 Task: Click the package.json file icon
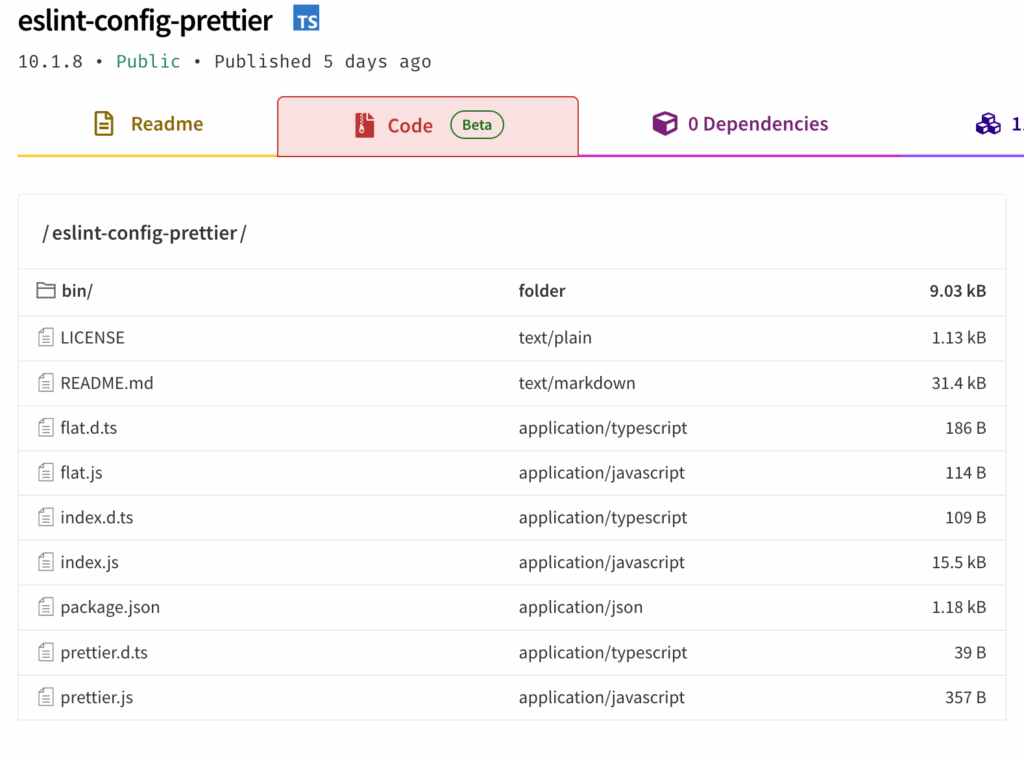[46, 607]
